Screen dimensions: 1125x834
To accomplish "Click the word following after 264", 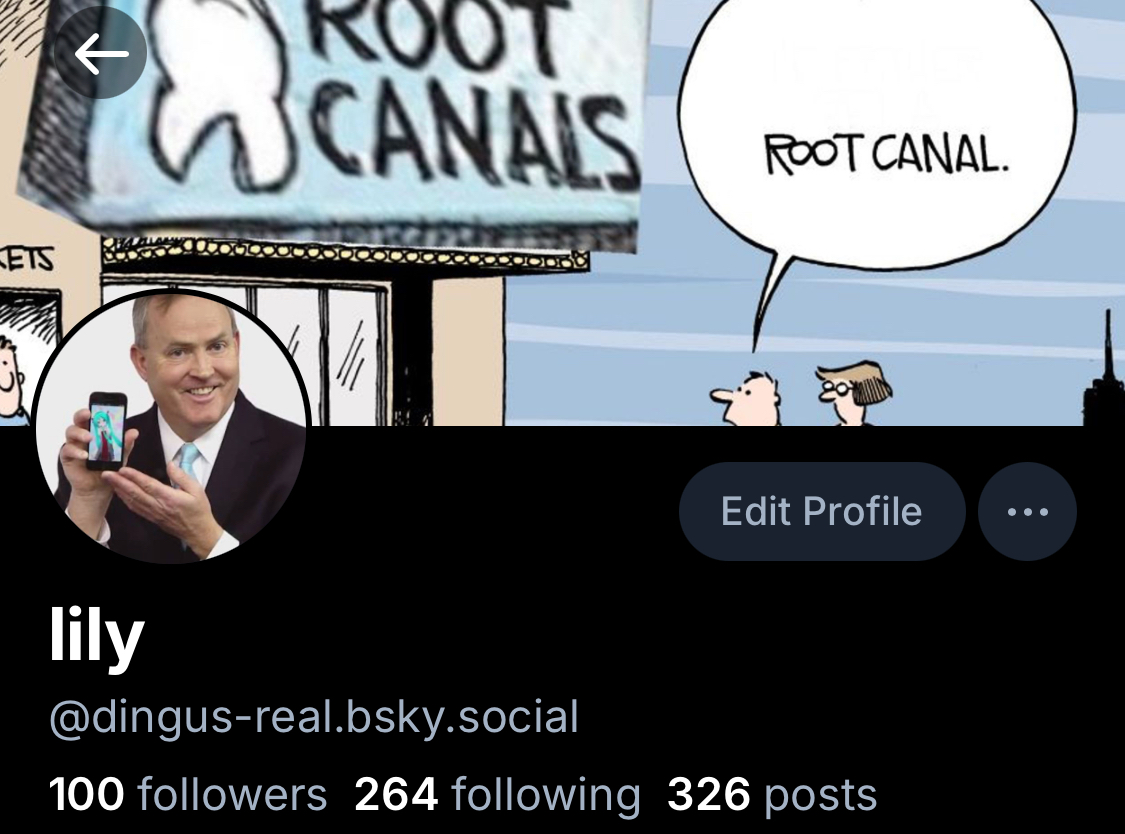I will pyautogui.click(x=546, y=795).
